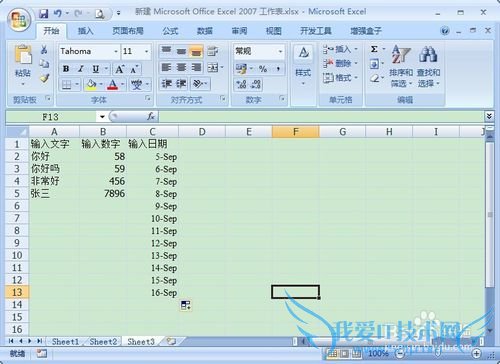The width and height of the screenshot is (500, 364).
Task: Click the Select All corner button
Action: 17,132
